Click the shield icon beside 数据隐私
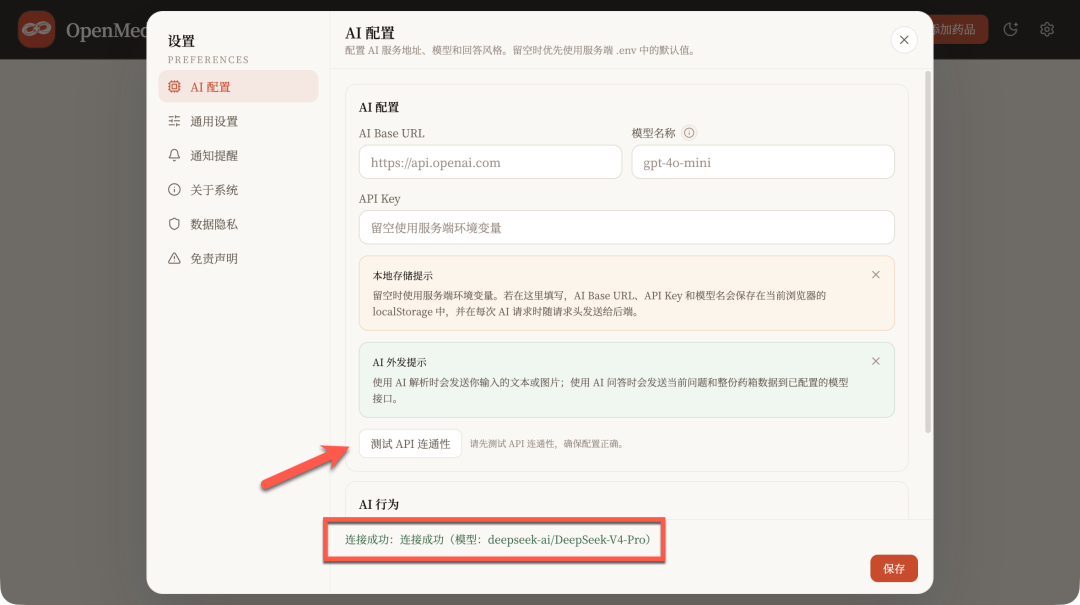This screenshot has width=1080, height=605. 174,224
